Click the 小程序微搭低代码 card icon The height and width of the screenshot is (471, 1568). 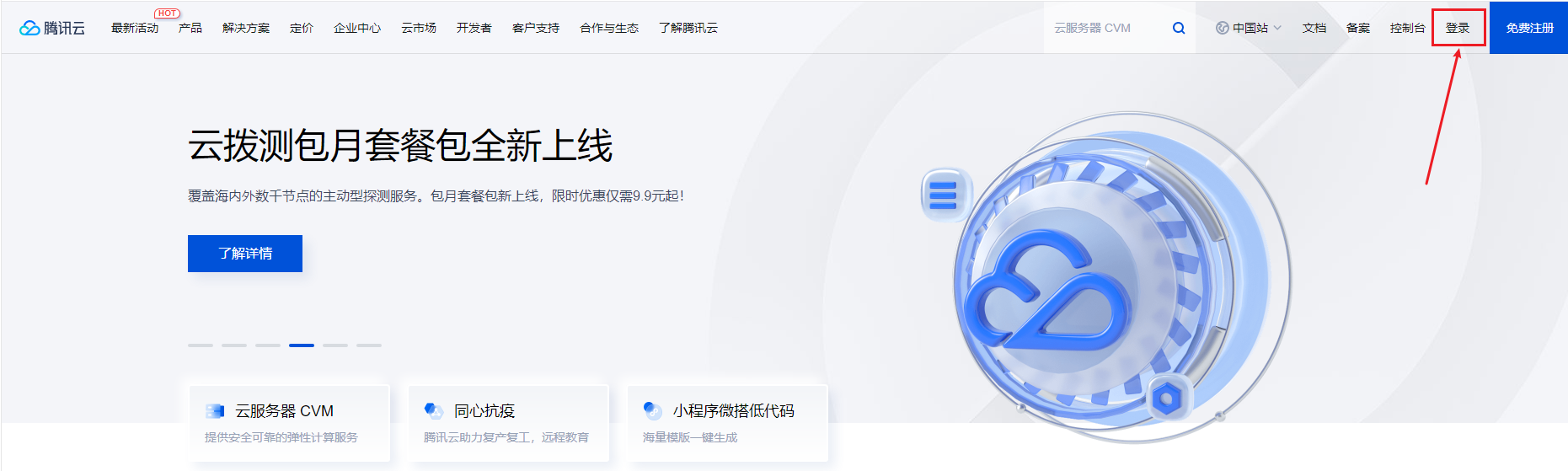653,410
